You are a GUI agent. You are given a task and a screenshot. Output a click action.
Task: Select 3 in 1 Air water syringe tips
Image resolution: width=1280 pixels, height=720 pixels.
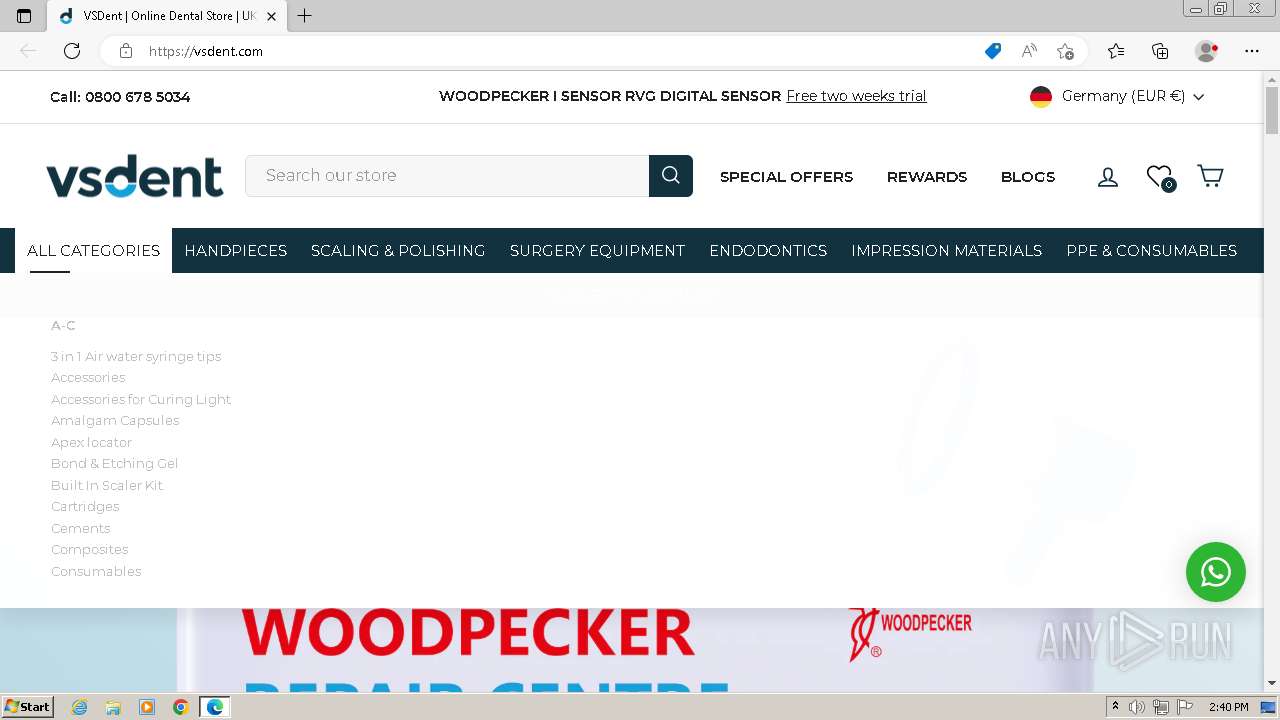click(136, 356)
